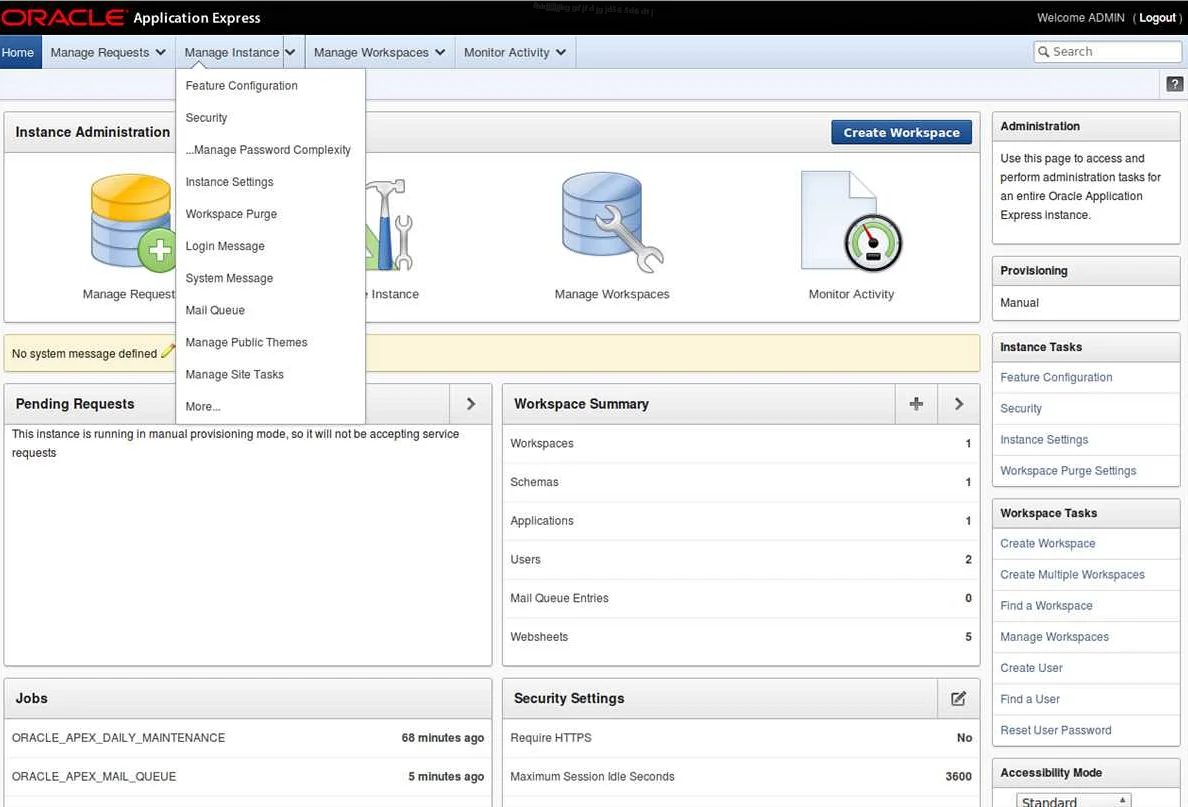Viewport: 1188px width, 807px height.
Task: Click the Security Settings edit icon
Action: point(958,698)
